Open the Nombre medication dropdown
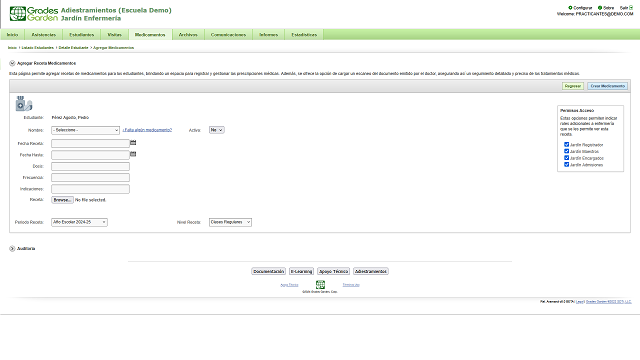The height and width of the screenshot is (360, 640). point(85,130)
